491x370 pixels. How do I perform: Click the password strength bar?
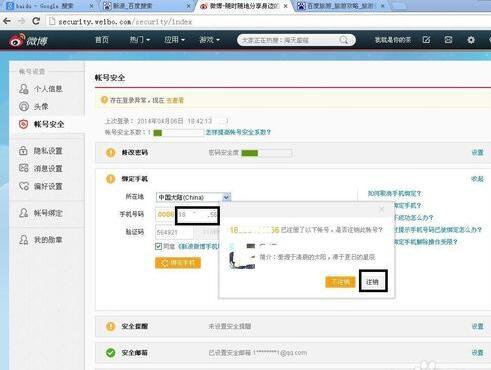267,153
